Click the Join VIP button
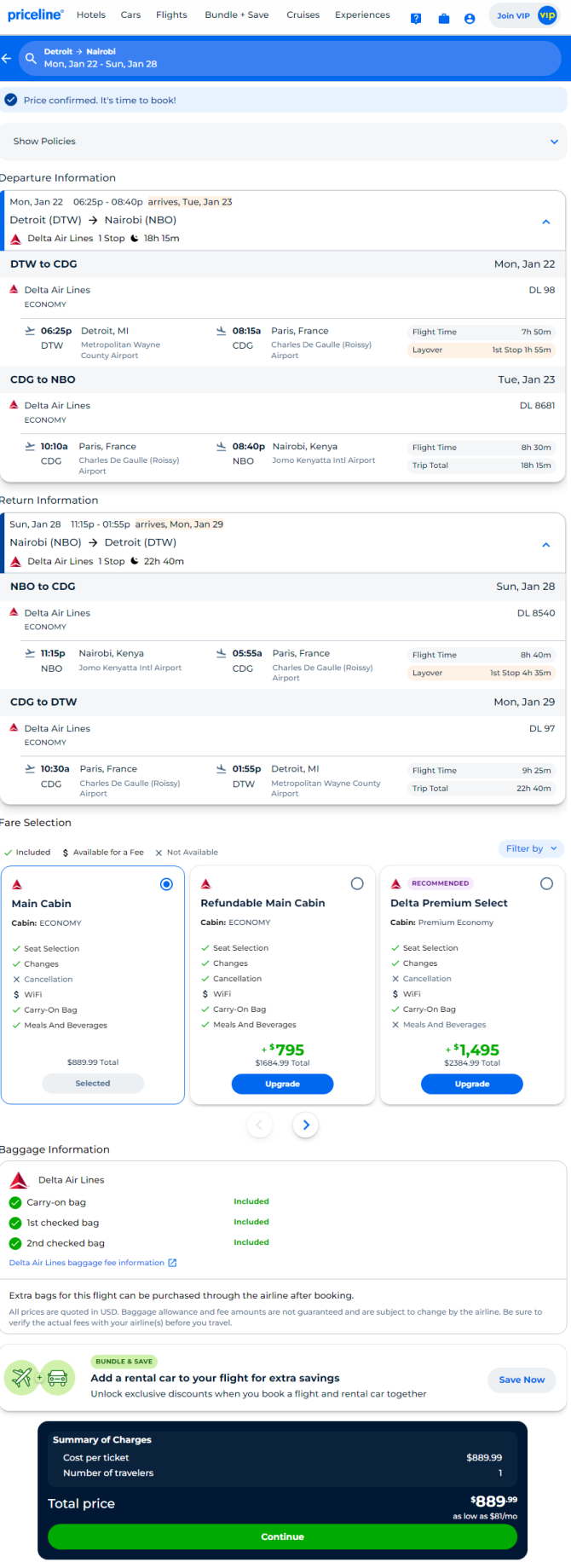This screenshot has width=571, height=1568. 525,15
